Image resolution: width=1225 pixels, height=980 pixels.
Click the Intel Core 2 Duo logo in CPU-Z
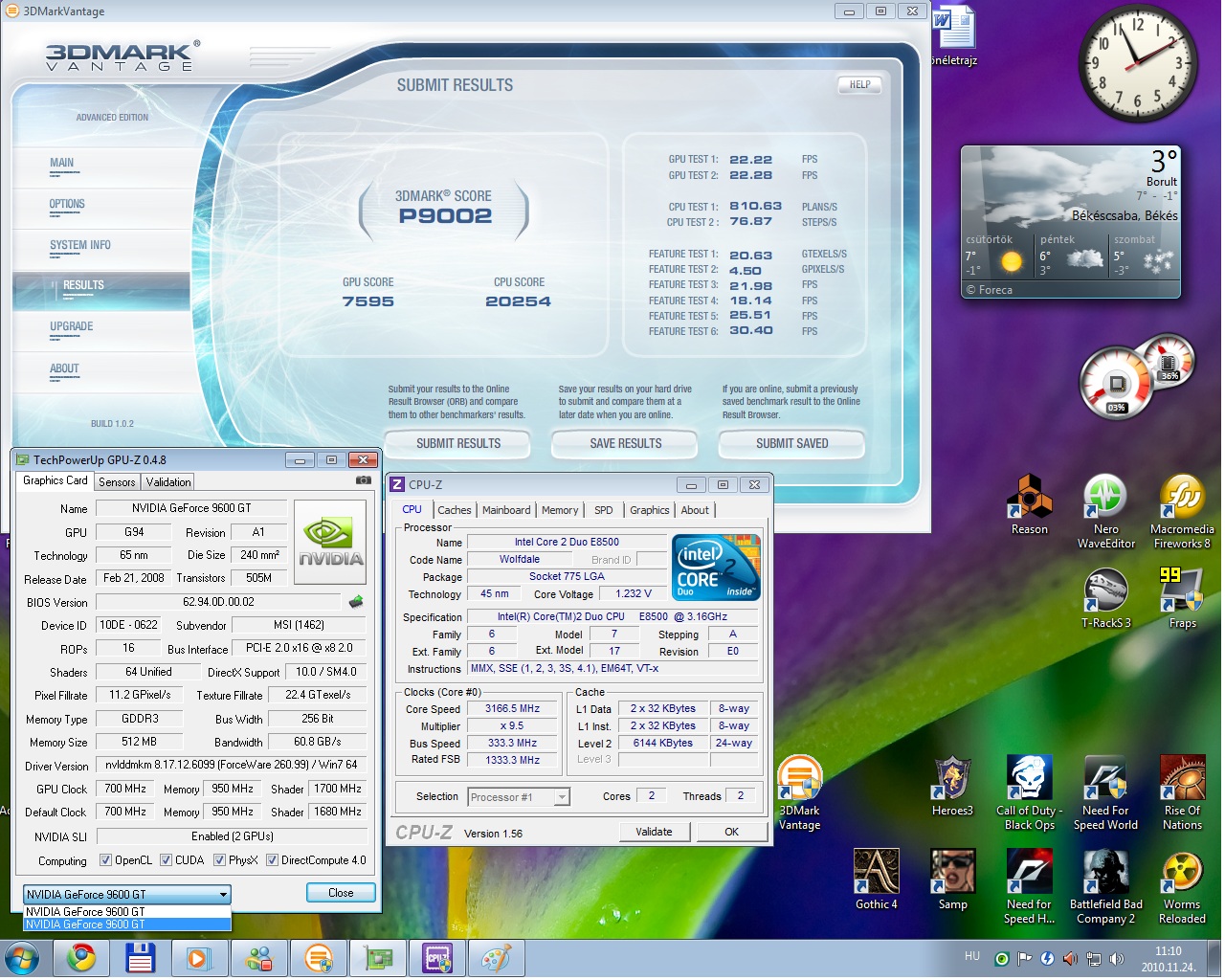pyautogui.click(x=716, y=568)
